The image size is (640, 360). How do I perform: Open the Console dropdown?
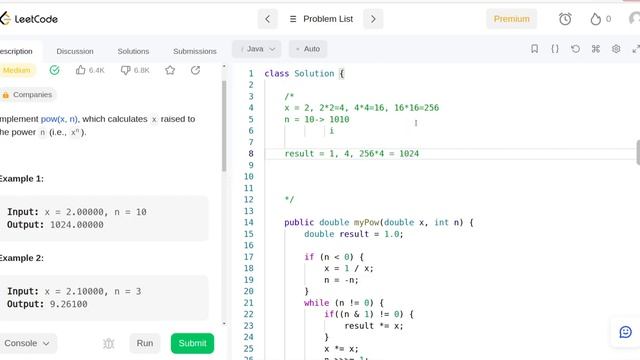point(27,343)
